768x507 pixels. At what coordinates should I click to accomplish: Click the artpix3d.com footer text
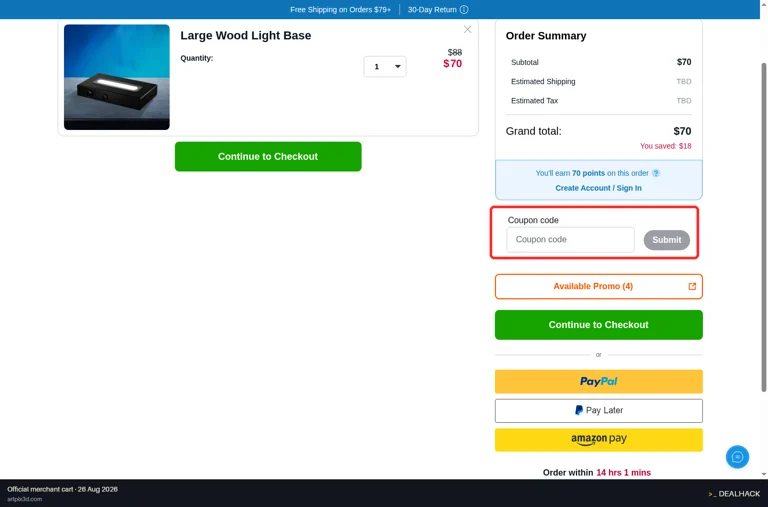point(24,499)
